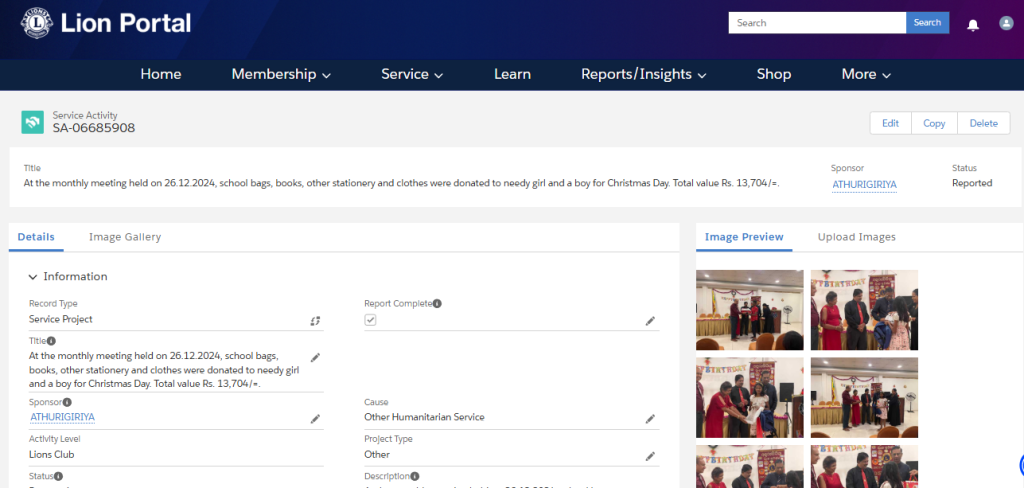Switch to the Upload Images tab
Image resolution: width=1024 pixels, height=488 pixels.
click(856, 237)
